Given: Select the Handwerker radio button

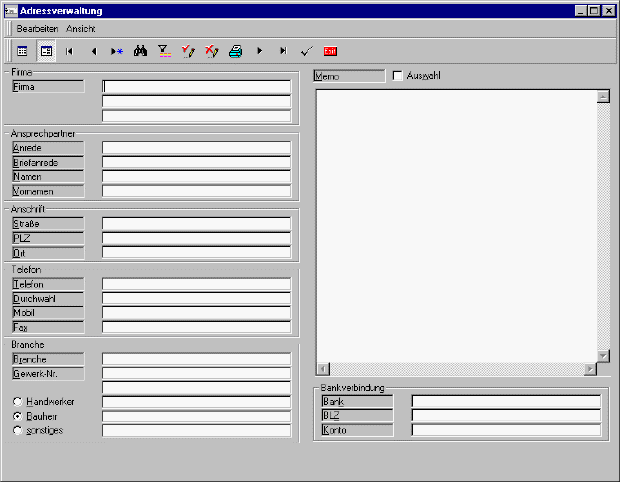Looking at the screenshot, I should pos(17,401).
